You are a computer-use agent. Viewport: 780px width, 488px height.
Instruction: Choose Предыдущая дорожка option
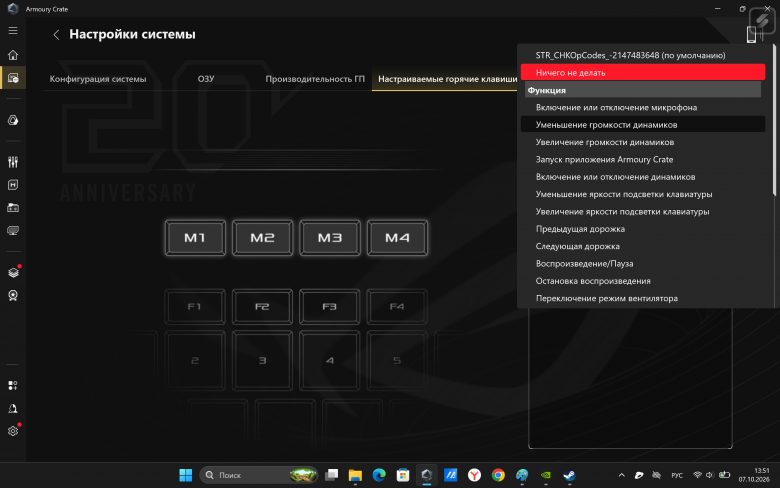tap(643, 229)
